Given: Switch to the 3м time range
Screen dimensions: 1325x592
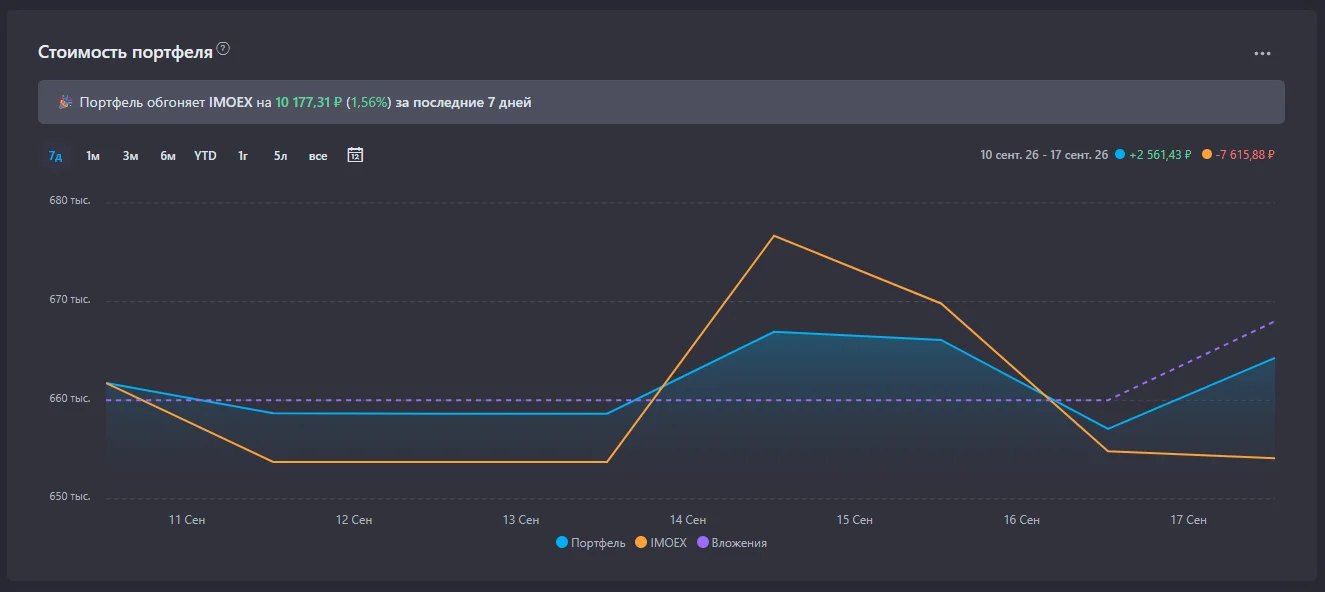Looking at the screenshot, I should coord(130,156).
